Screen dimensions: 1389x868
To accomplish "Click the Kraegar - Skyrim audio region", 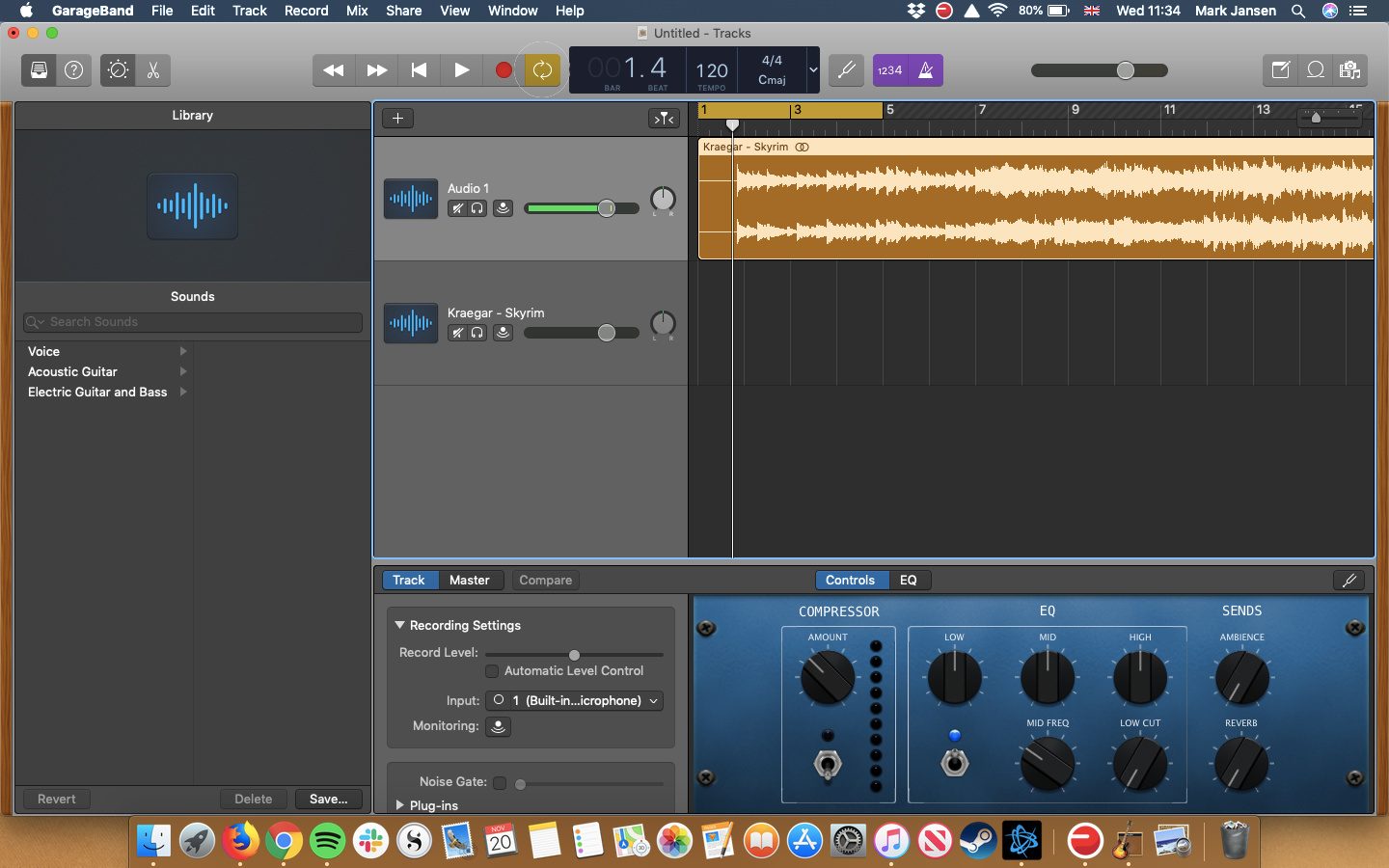I will (1036, 199).
